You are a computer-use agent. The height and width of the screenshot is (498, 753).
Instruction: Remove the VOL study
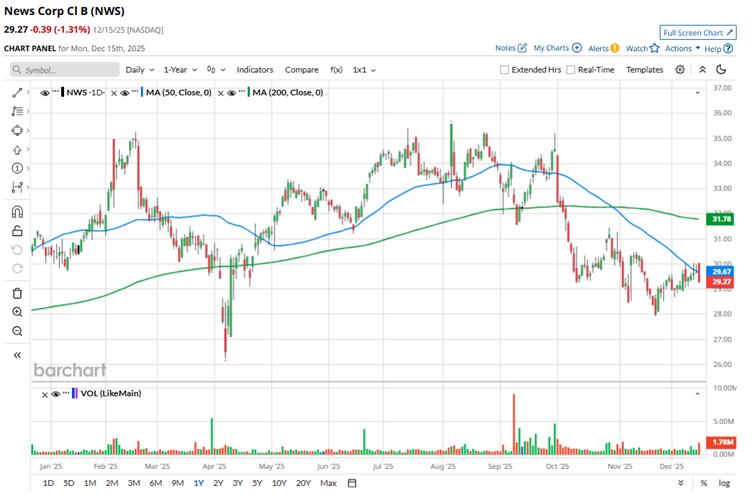pyautogui.click(x=45, y=394)
